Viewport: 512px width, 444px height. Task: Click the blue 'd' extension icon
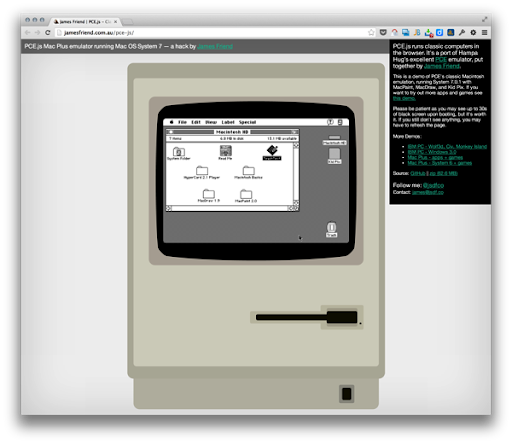tap(440, 32)
